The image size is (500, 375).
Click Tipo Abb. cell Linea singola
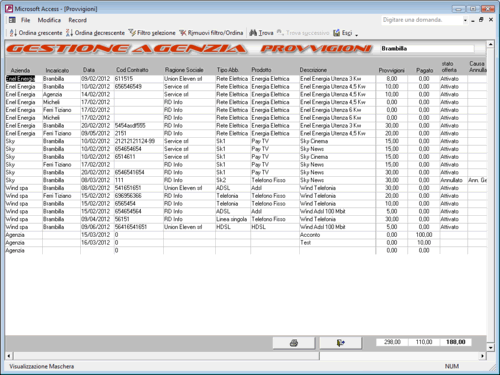point(233,219)
